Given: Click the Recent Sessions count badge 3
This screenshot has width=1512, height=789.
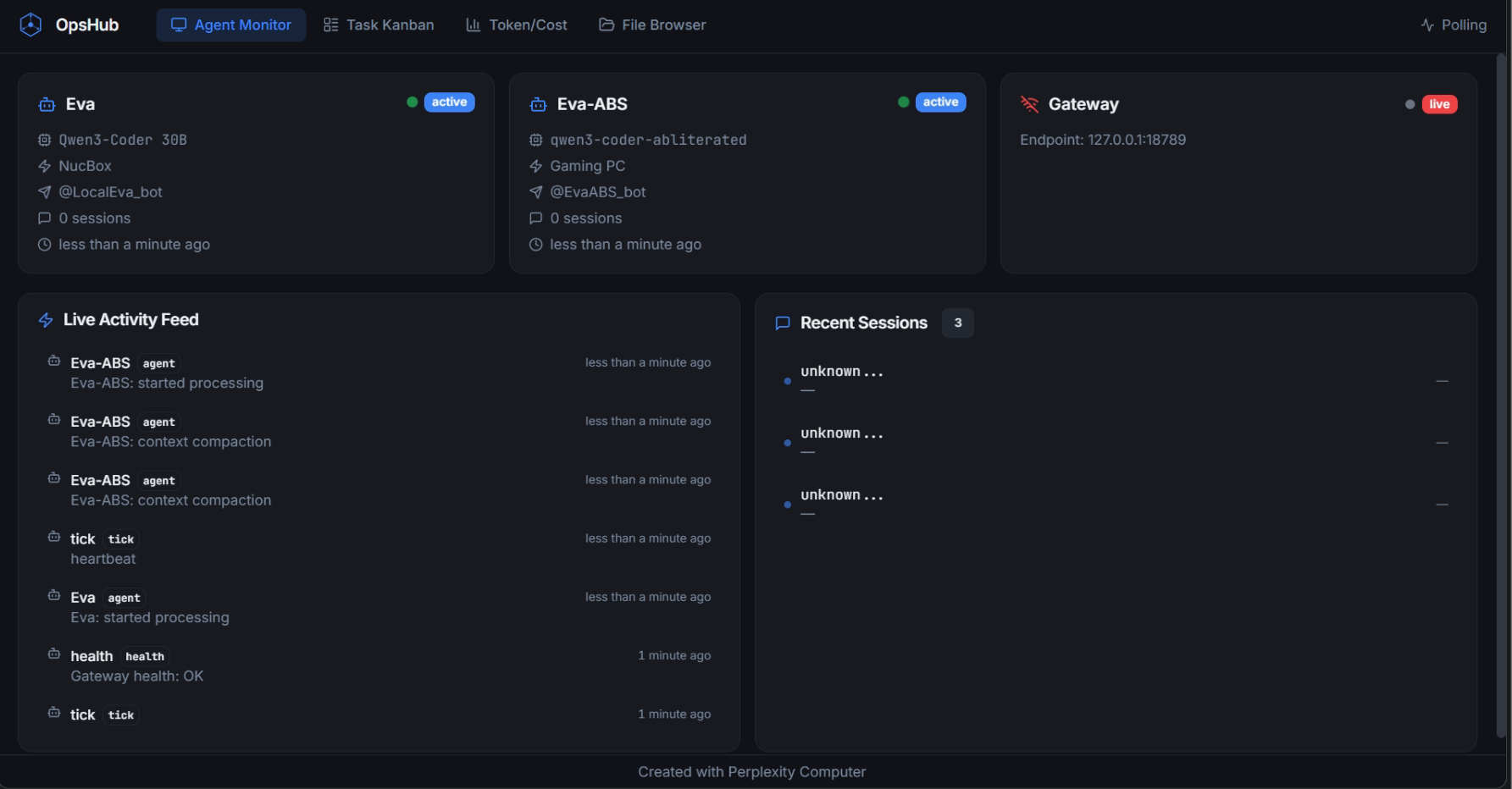Looking at the screenshot, I should [x=958, y=323].
